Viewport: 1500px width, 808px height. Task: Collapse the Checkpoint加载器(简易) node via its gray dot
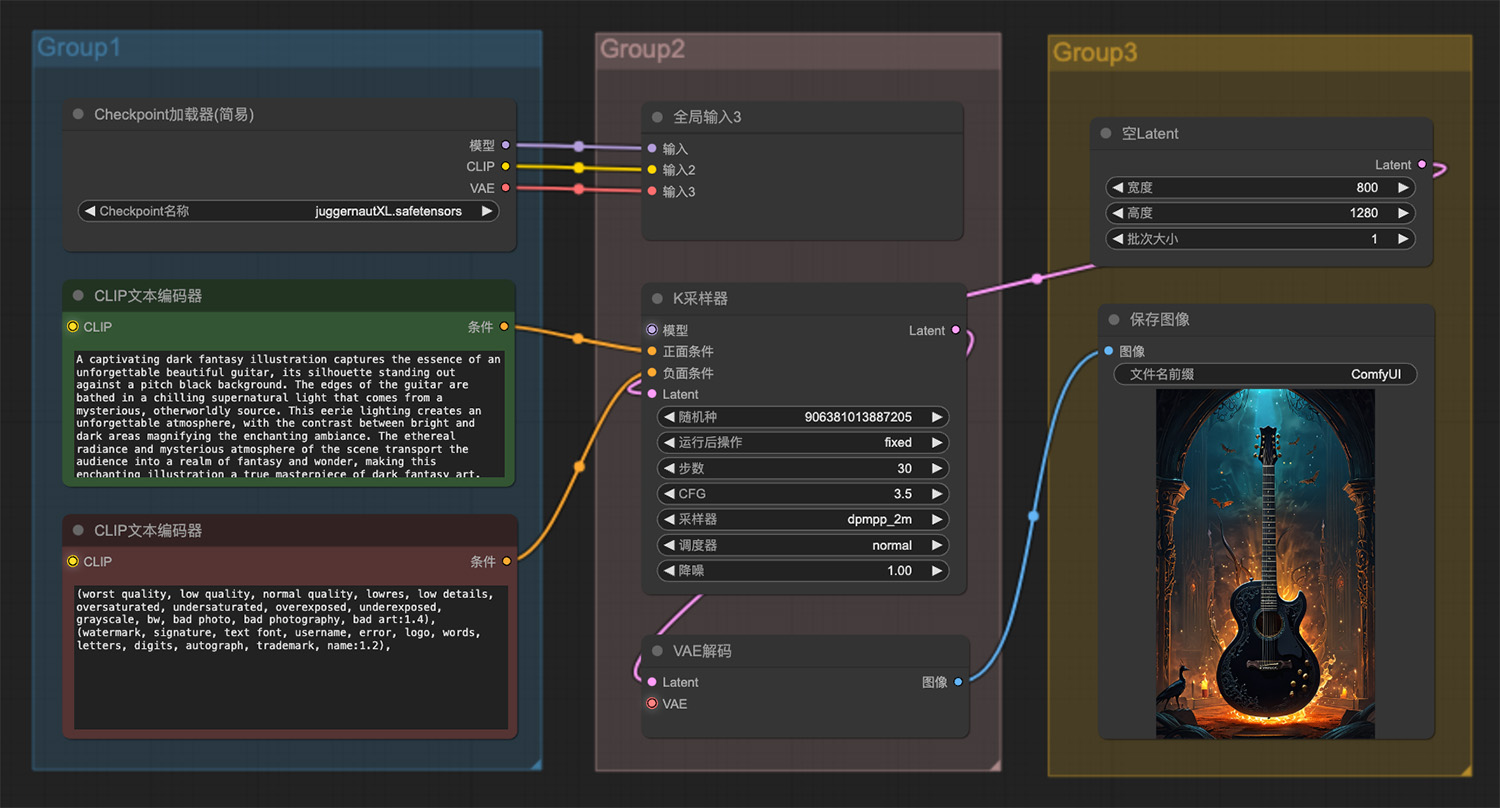tap(78, 114)
